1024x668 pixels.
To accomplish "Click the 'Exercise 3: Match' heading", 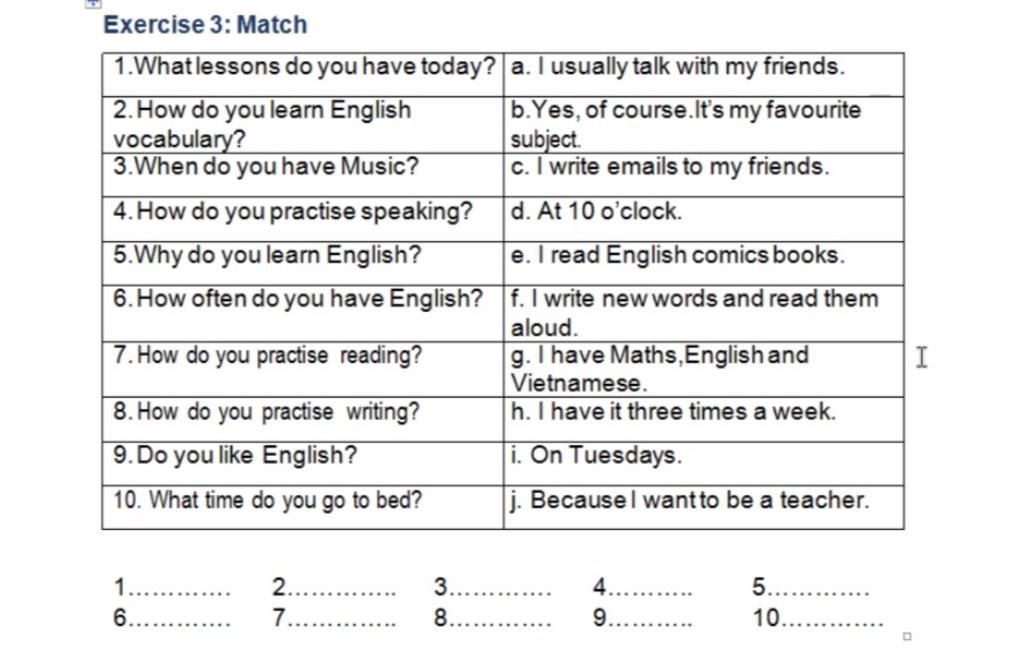I will pyautogui.click(x=205, y=25).
